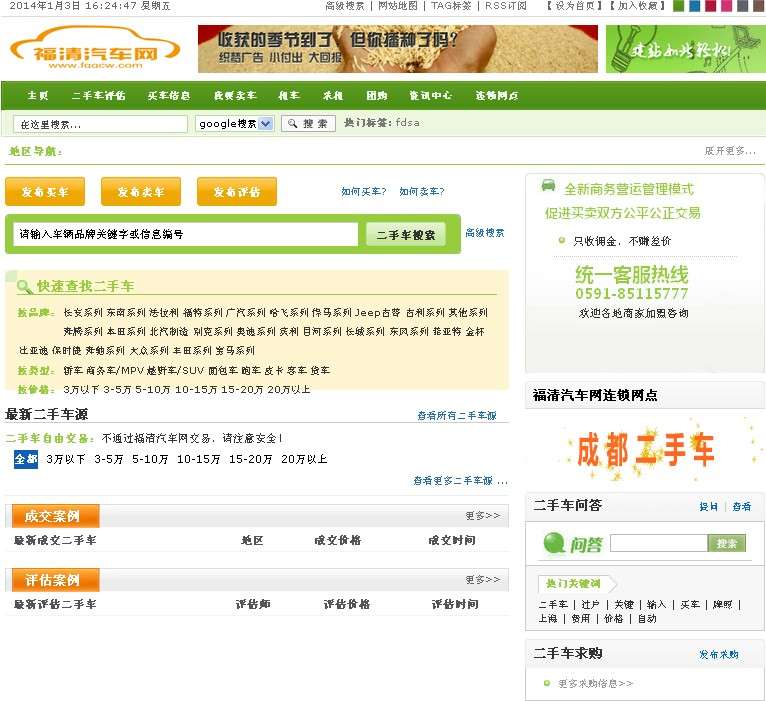This screenshot has width=766, height=701.
Task: Click the green car icon in sidebar
Action: (549, 186)
